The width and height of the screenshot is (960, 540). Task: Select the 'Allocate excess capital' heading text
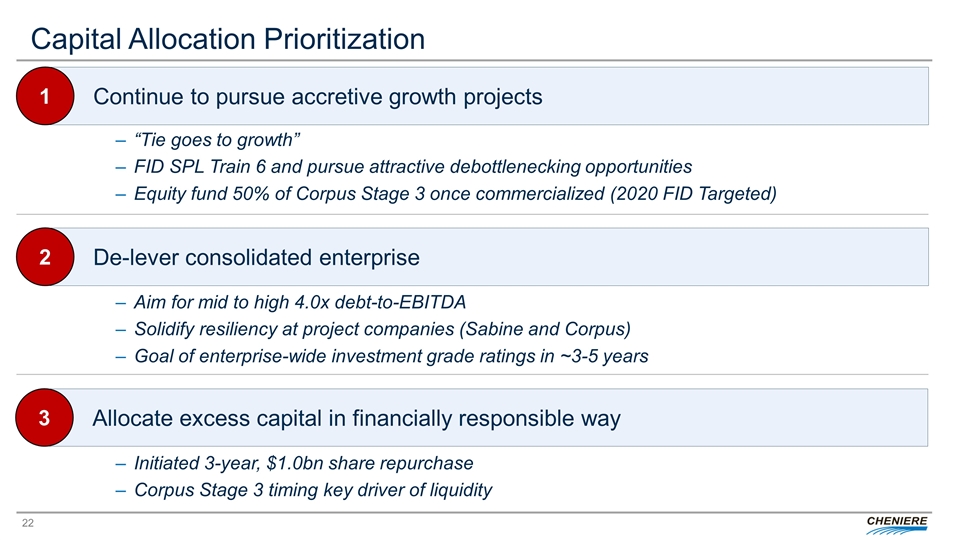point(356,419)
